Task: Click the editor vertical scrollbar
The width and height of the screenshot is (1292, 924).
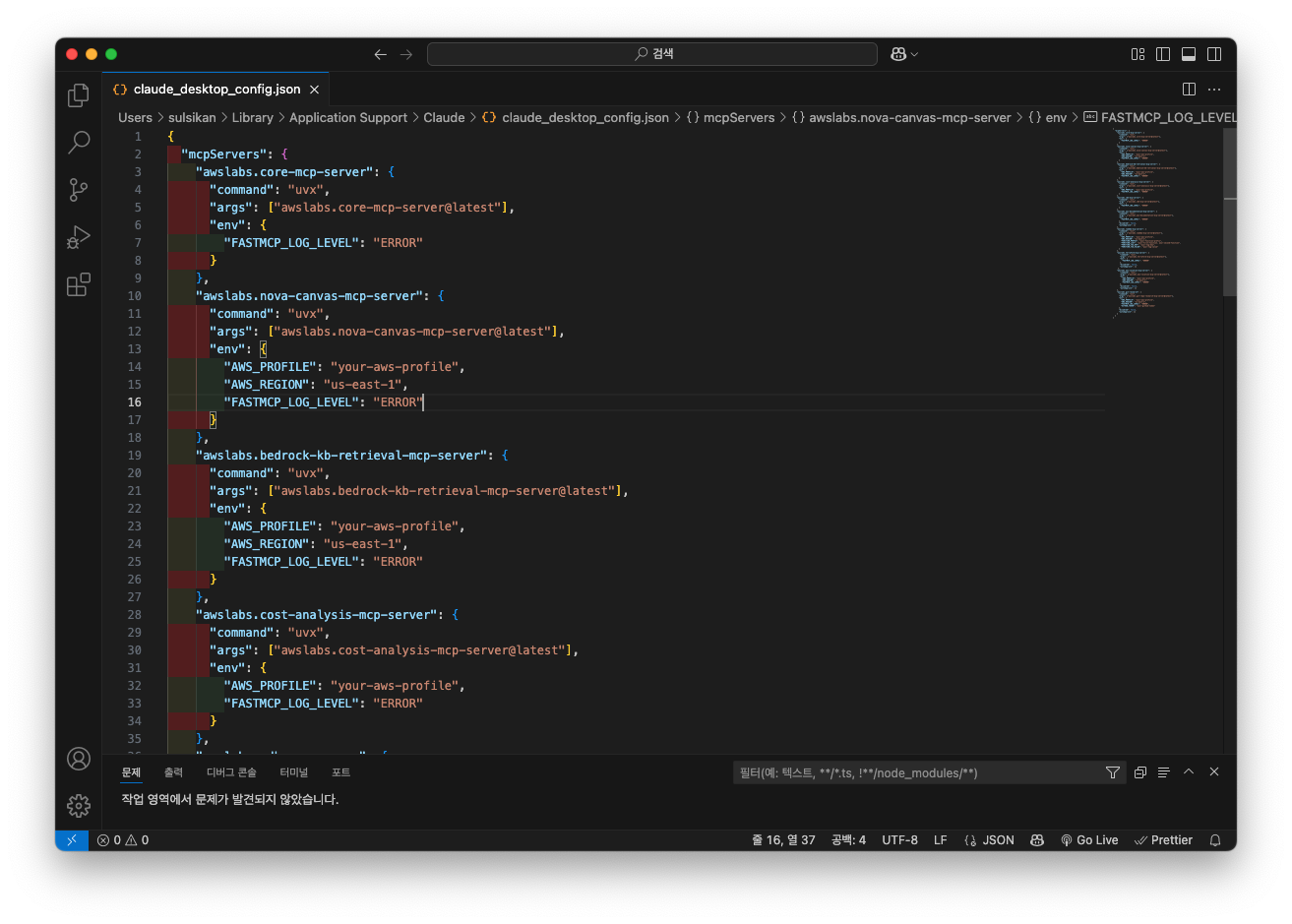Action: (1229, 213)
